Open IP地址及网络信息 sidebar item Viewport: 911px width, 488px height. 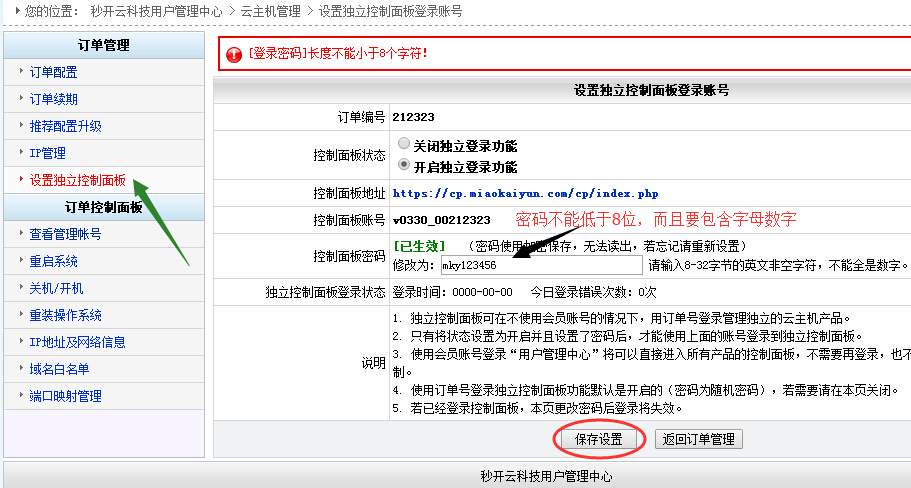(x=77, y=342)
